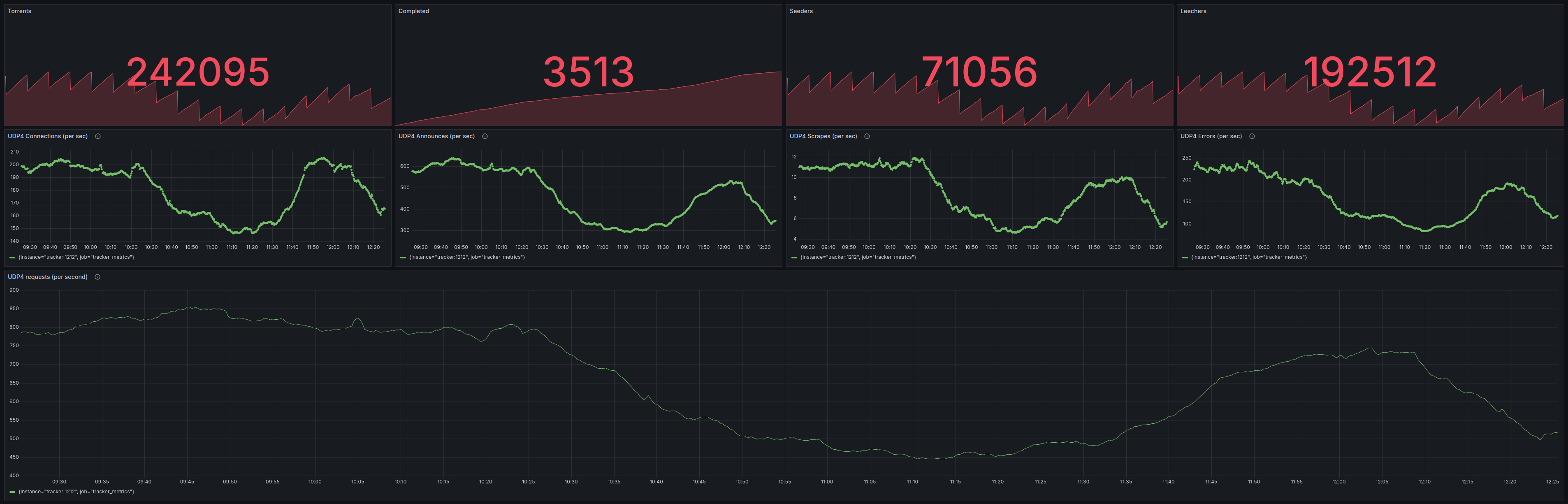Click the 900 y-axis label in UDP4 requests
The image size is (1568, 504).
tap(14, 290)
